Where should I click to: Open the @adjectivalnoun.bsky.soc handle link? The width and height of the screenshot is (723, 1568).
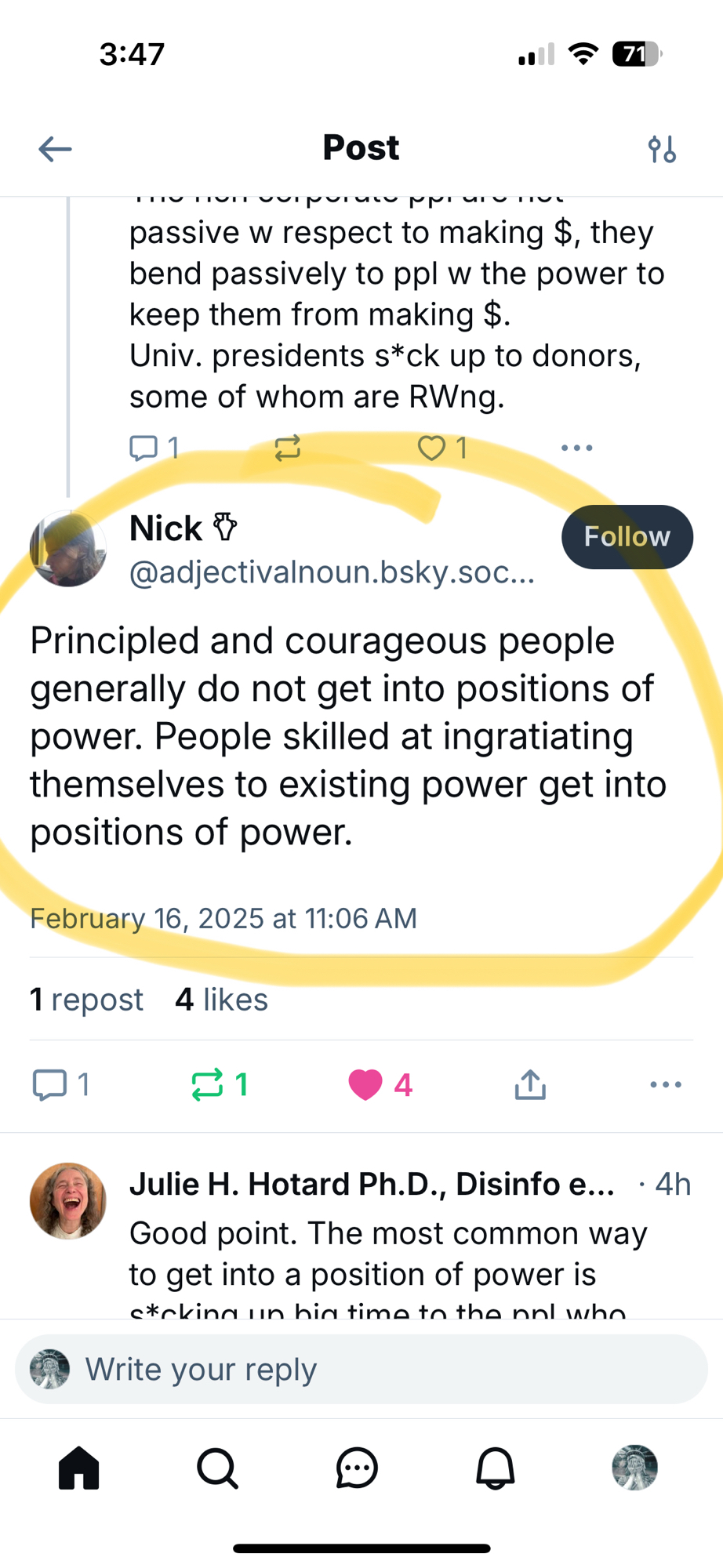332,572
